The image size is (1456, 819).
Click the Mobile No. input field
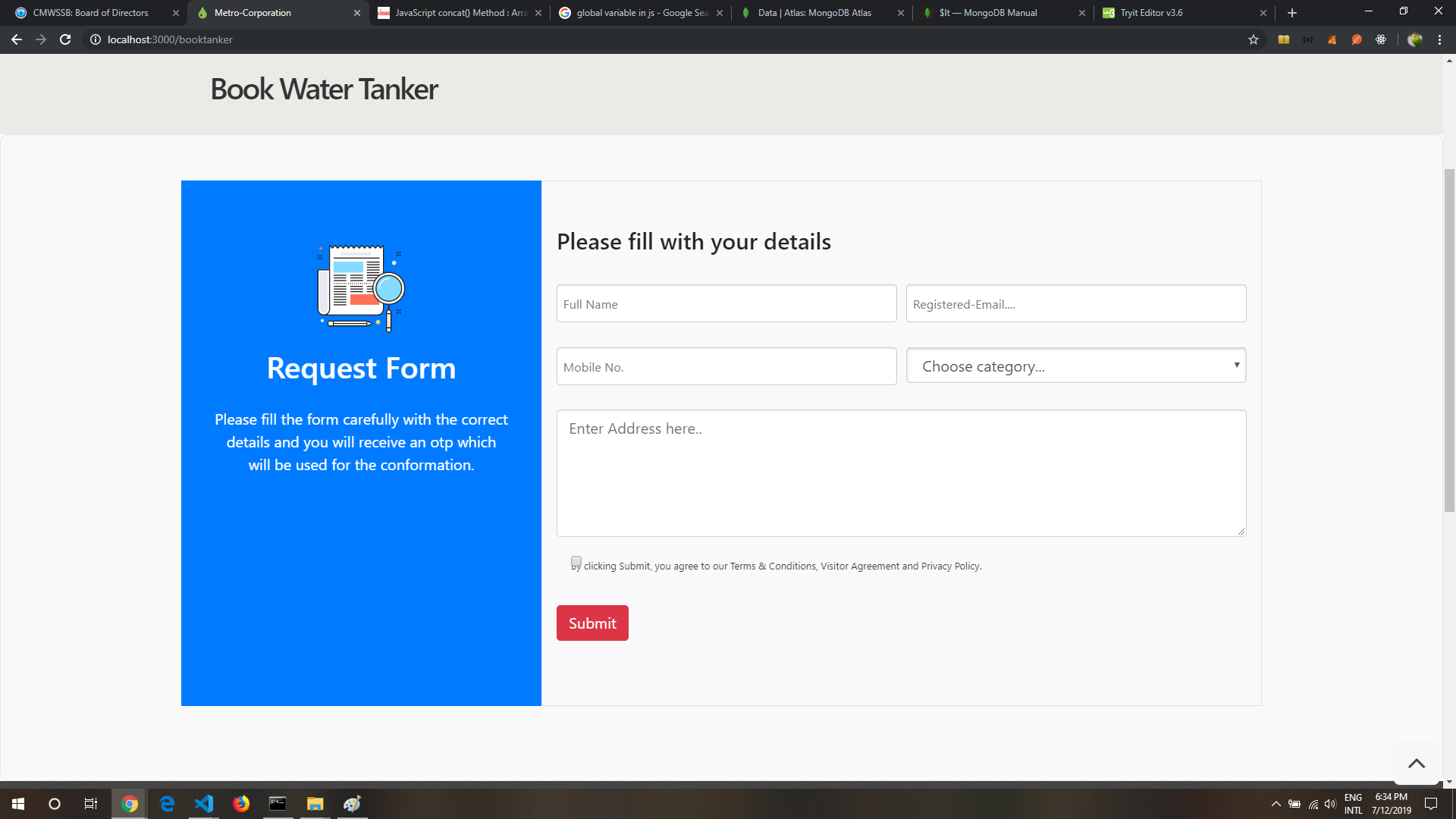tap(726, 366)
